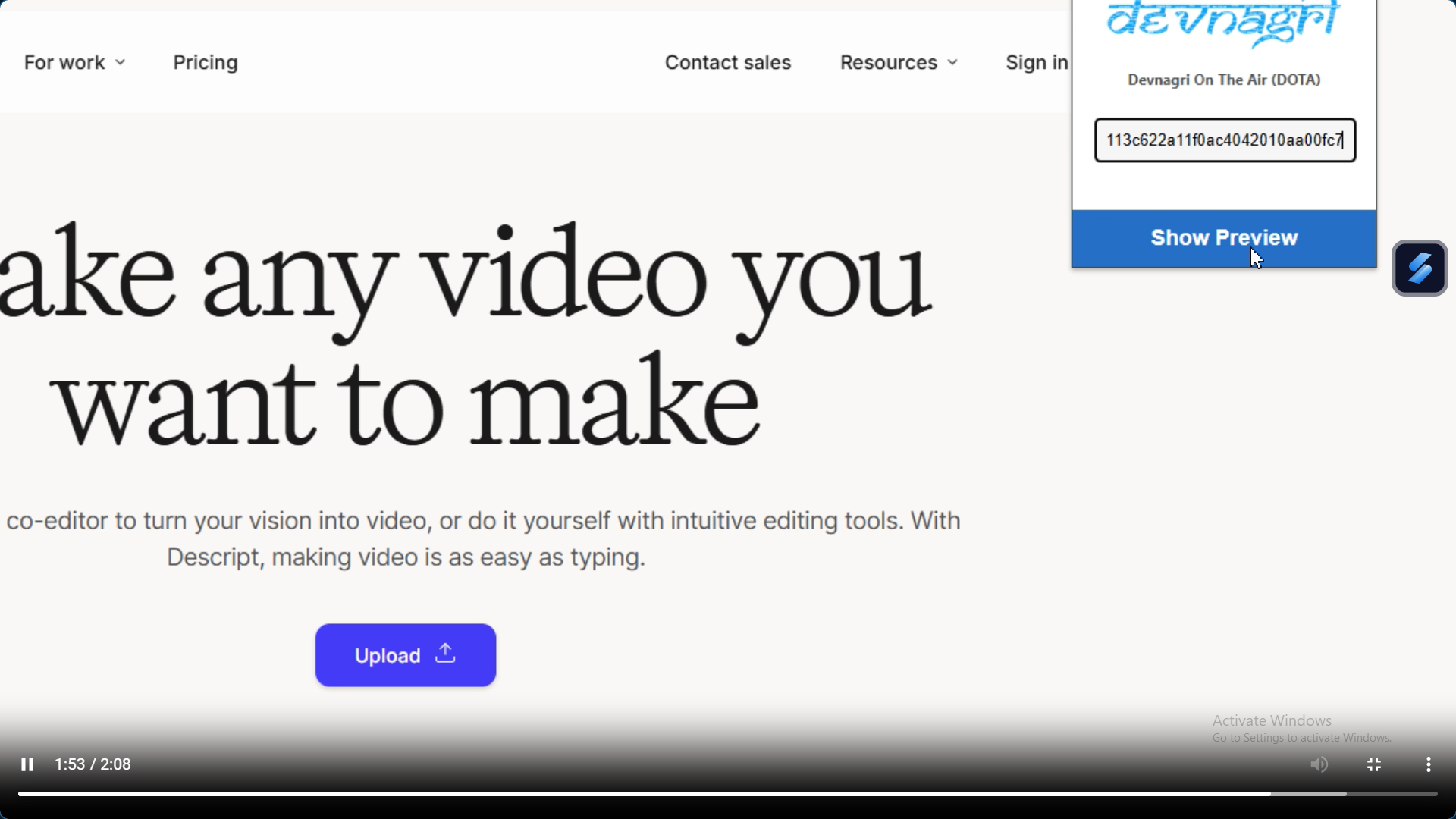
Task: Seek on the video progress bar
Action: 728,794
